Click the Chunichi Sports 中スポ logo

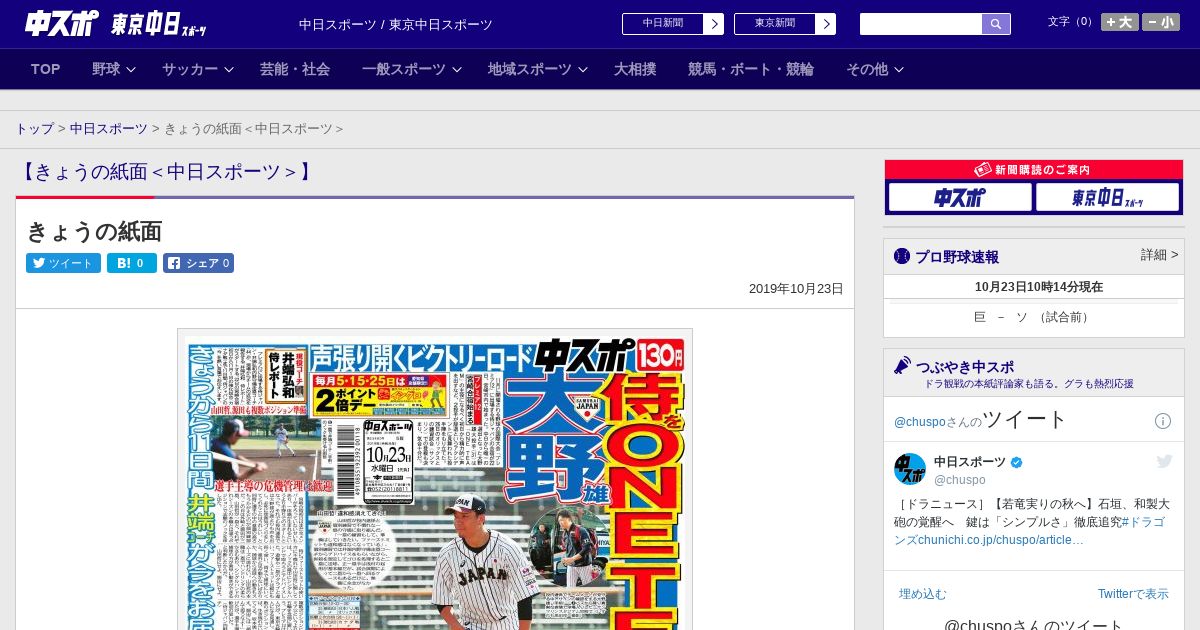[62, 23]
